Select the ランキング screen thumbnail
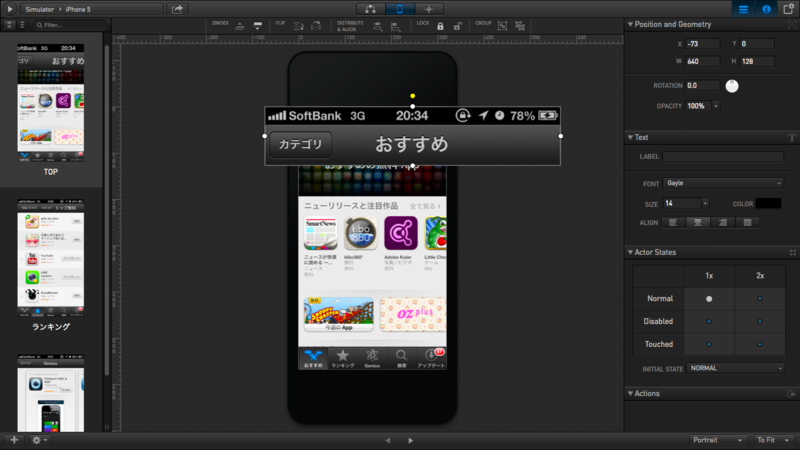800x450 pixels. 51,258
